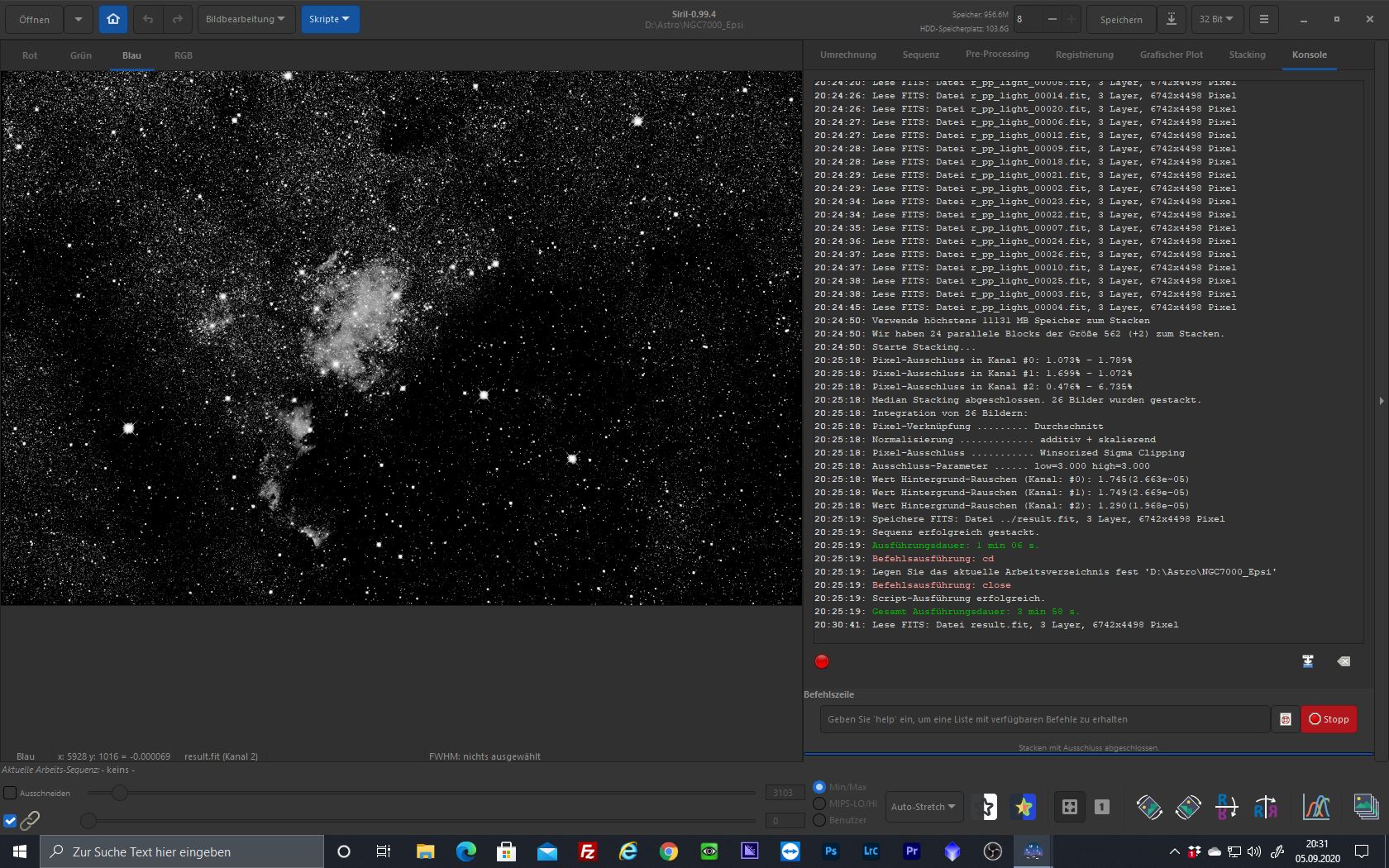This screenshot has height=868, width=1389.
Task: Click the Windows Start button
Action: point(20,851)
